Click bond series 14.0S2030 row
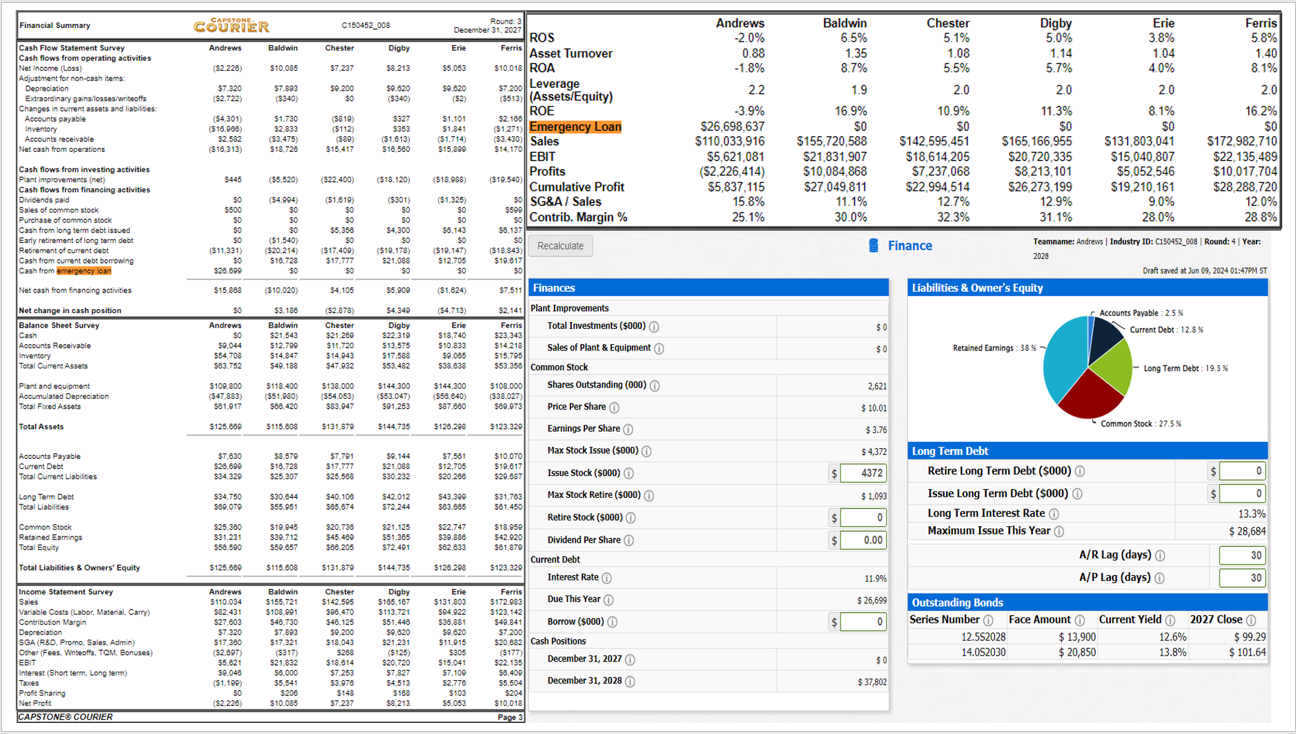 1088,652
